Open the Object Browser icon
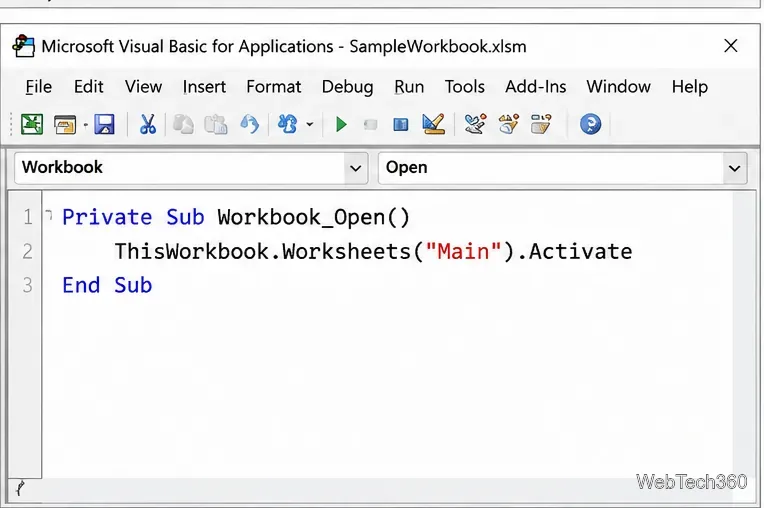Viewport: 764px width, 508px height. (541, 124)
